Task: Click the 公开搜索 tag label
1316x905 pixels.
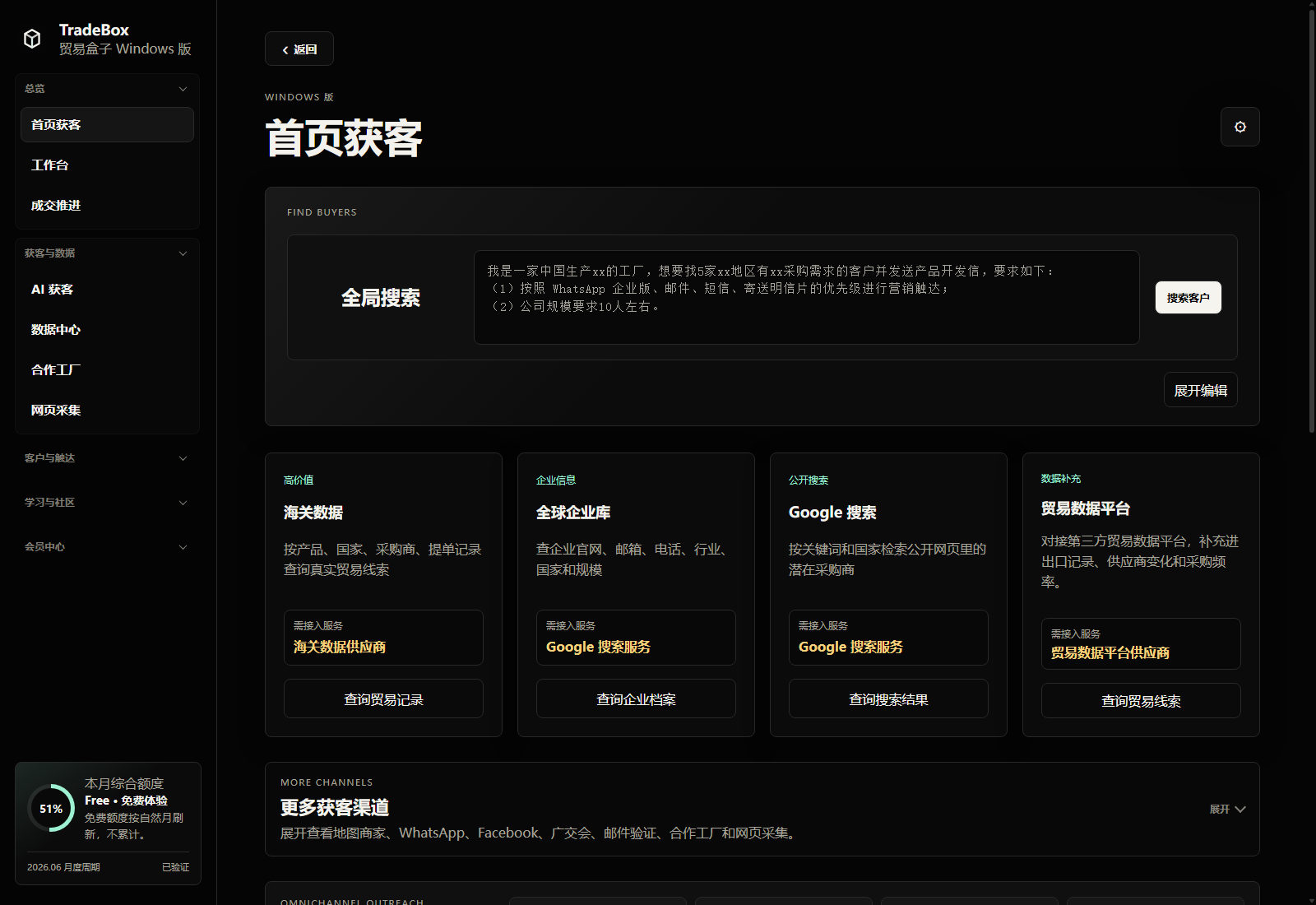Action: click(809, 480)
